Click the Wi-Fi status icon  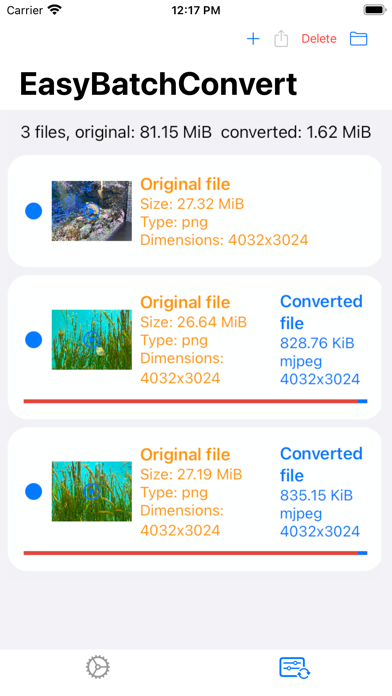(x=55, y=10)
